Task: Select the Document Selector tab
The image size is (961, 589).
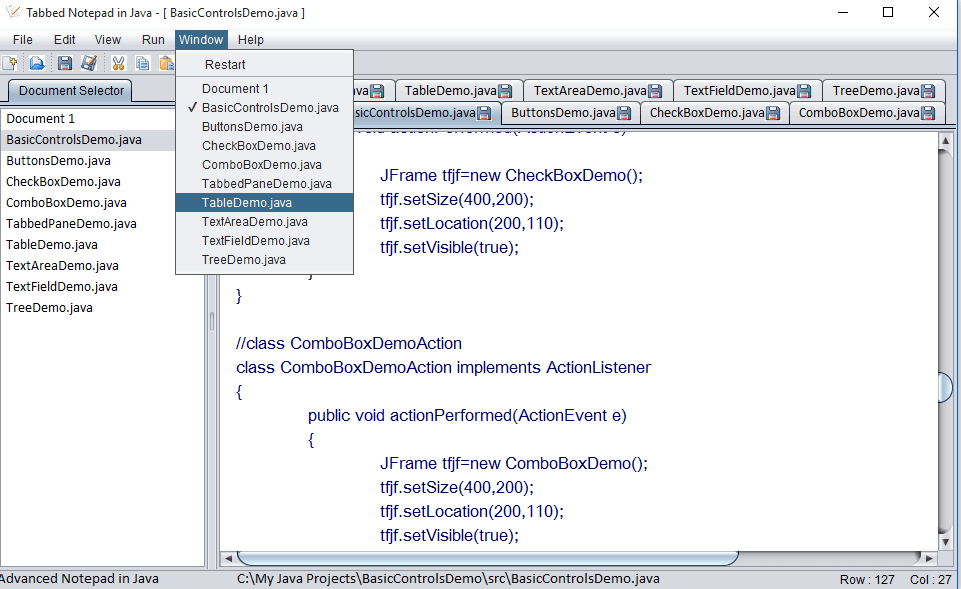Action: (x=71, y=91)
